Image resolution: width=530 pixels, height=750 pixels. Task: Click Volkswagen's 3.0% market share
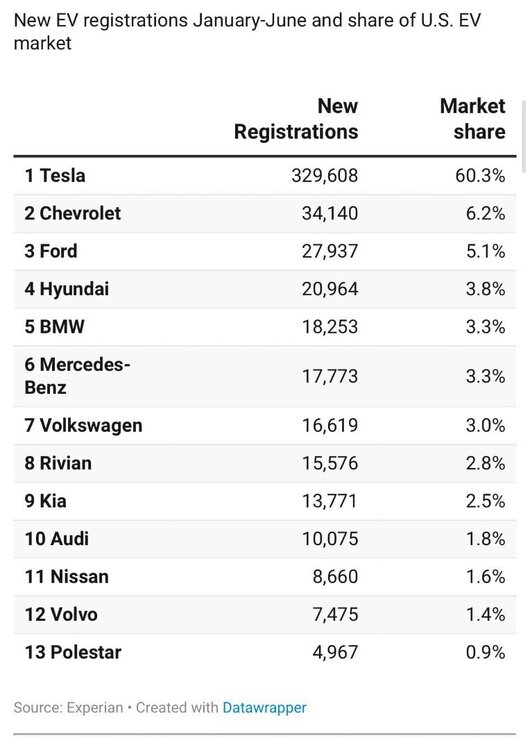point(486,425)
